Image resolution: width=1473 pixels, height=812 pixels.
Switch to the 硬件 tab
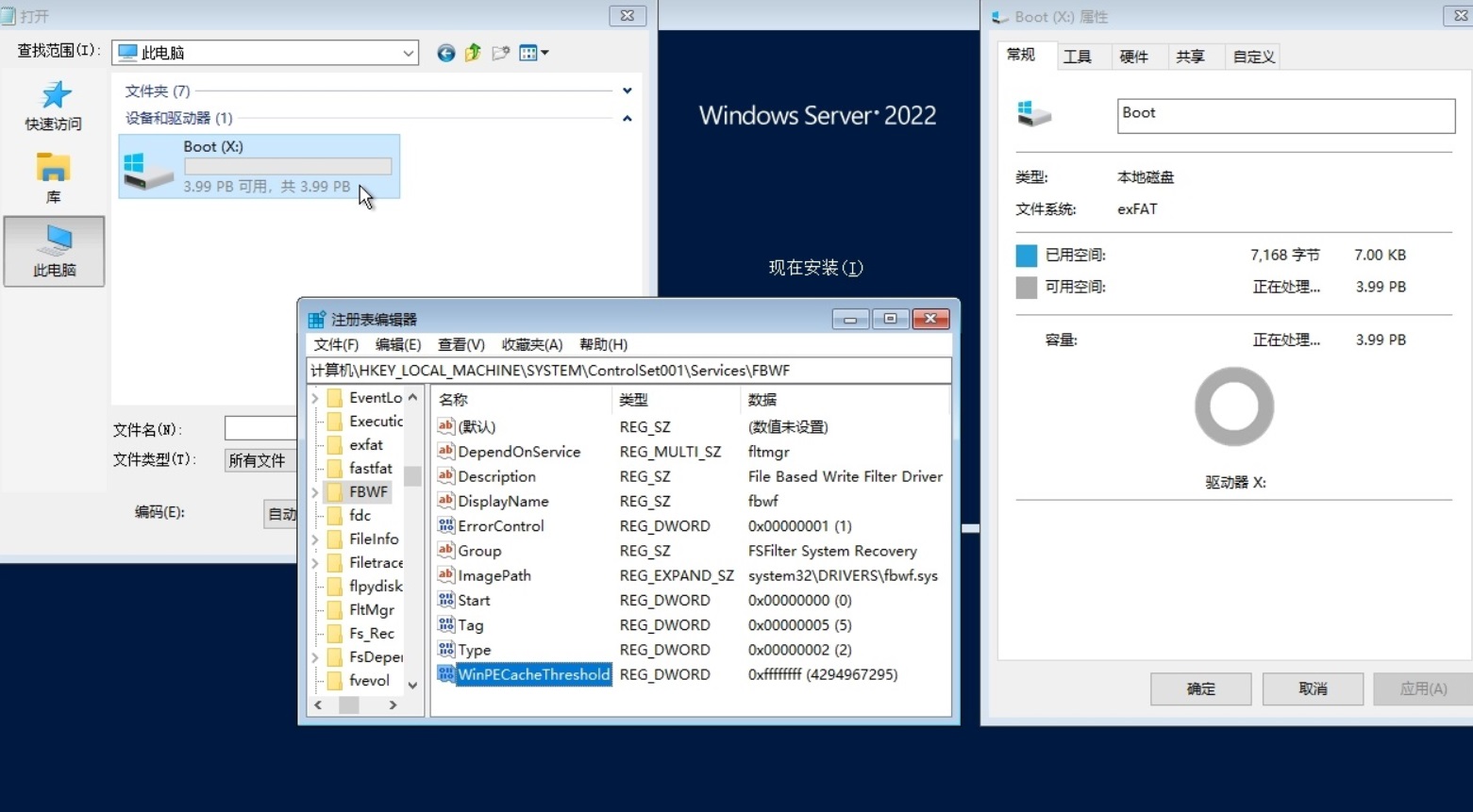1134,57
